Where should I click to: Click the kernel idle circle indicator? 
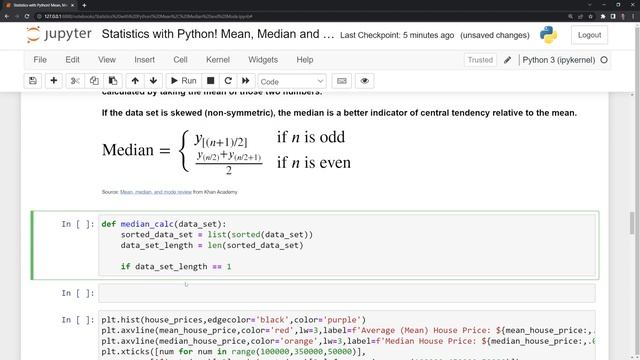click(604, 60)
